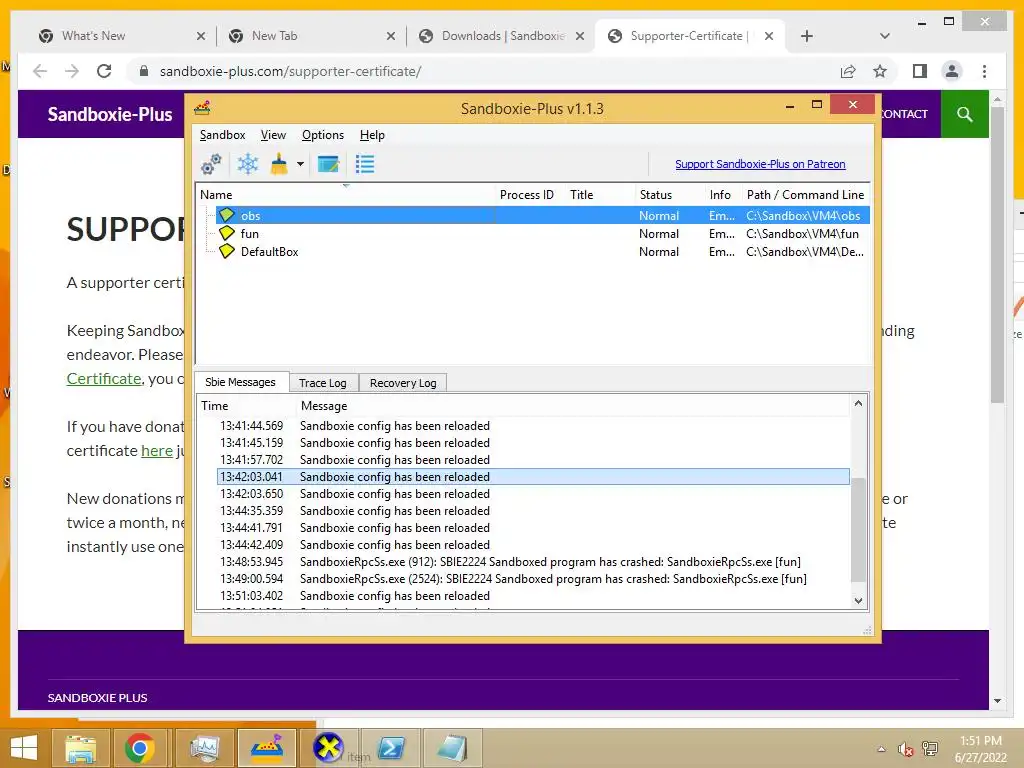Open Chrome profile avatar

point(952,71)
